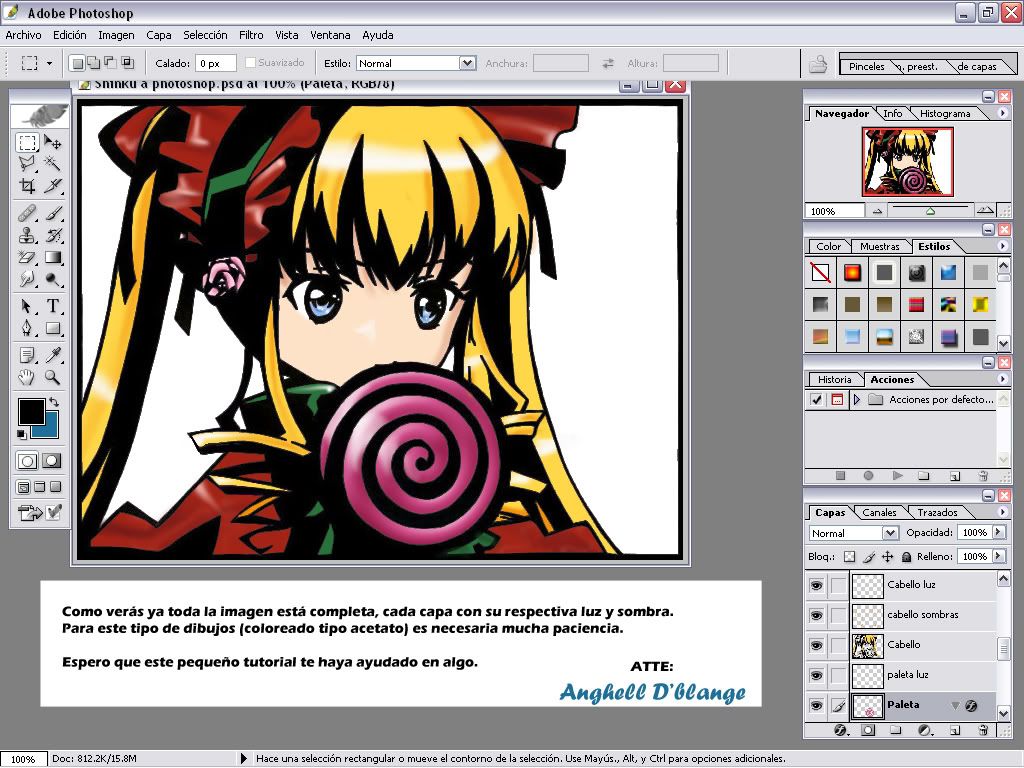The height and width of the screenshot is (768, 1024).
Task: Click the record action button
Action: tap(869, 476)
